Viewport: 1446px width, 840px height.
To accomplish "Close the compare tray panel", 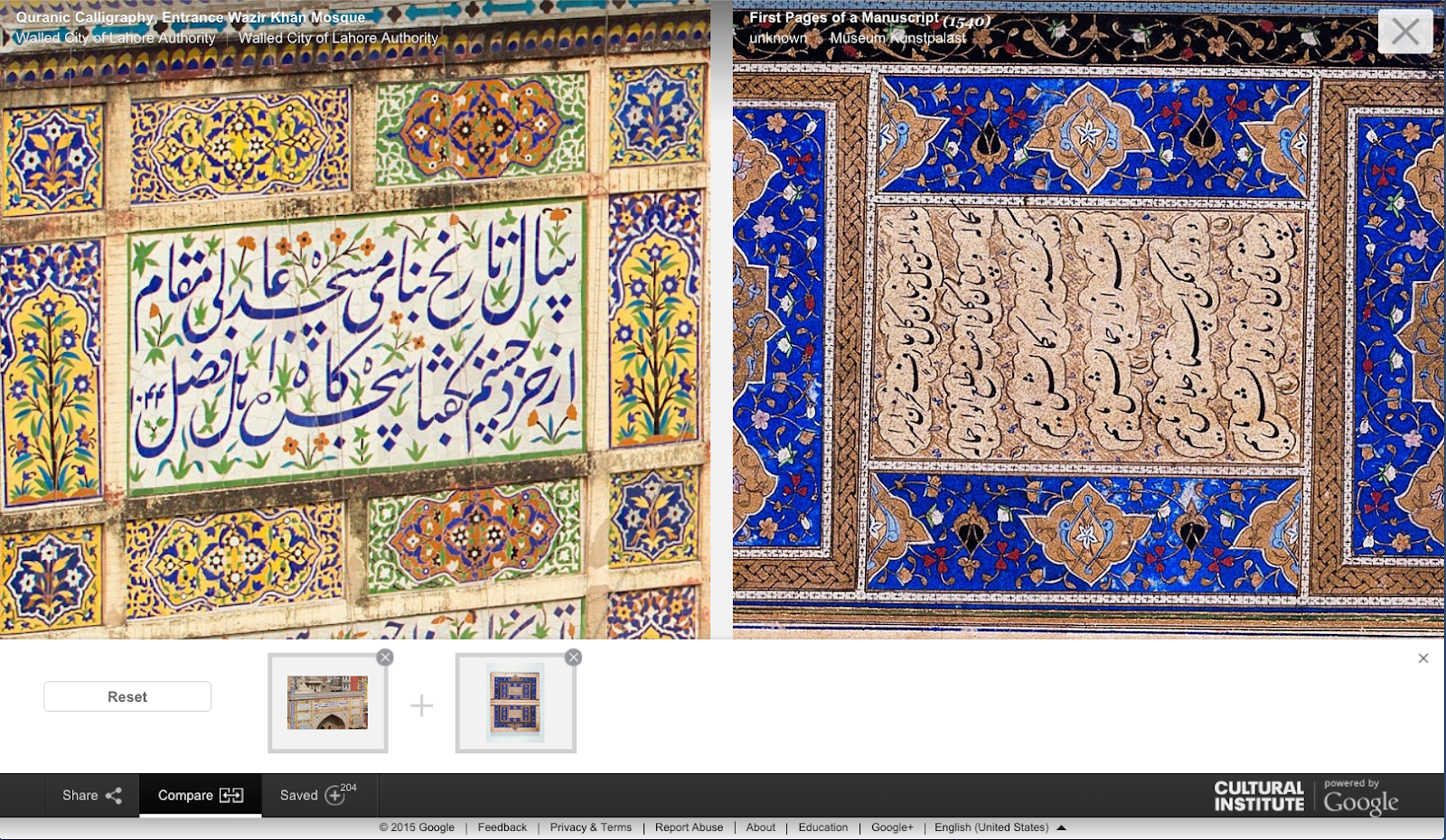I will (1423, 658).
